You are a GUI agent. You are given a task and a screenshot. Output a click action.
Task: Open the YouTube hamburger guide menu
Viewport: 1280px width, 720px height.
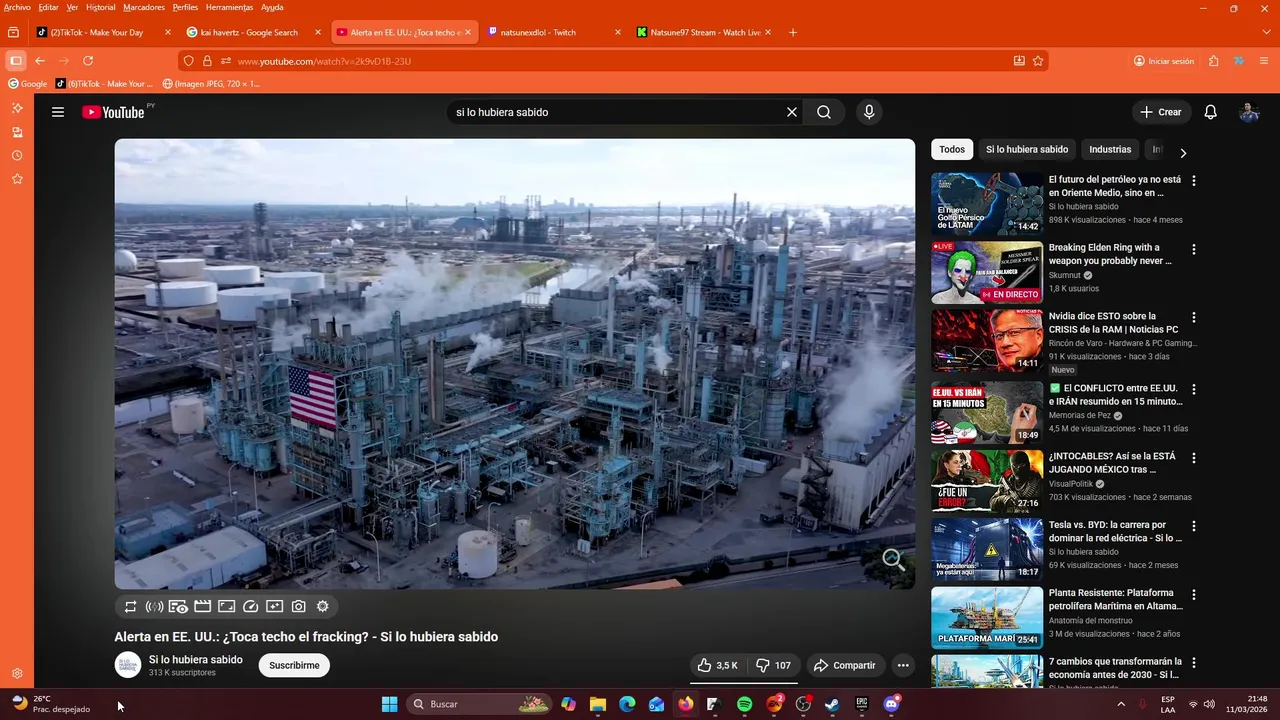[x=58, y=112]
